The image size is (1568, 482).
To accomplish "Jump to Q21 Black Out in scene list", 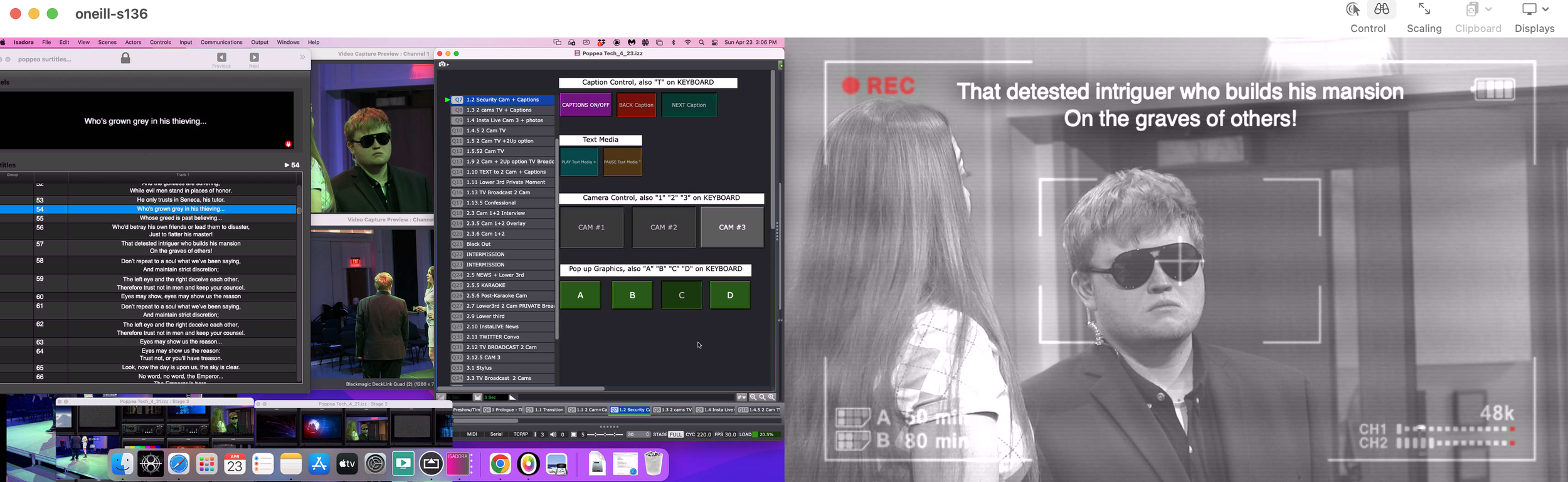I will [502, 244].
